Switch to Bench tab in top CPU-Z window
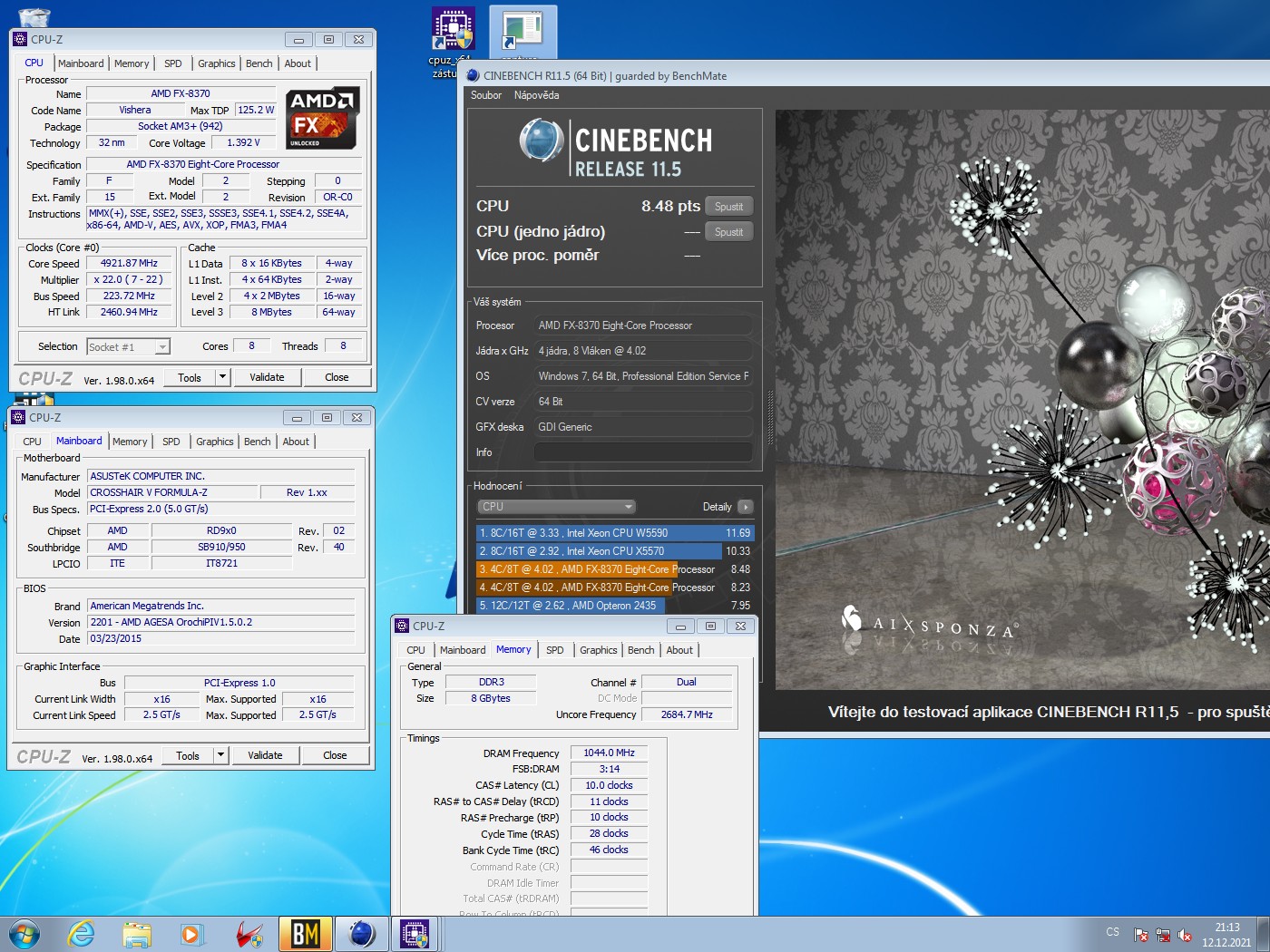Viewport: 1270px width, 952px height. tap(259, 63)
